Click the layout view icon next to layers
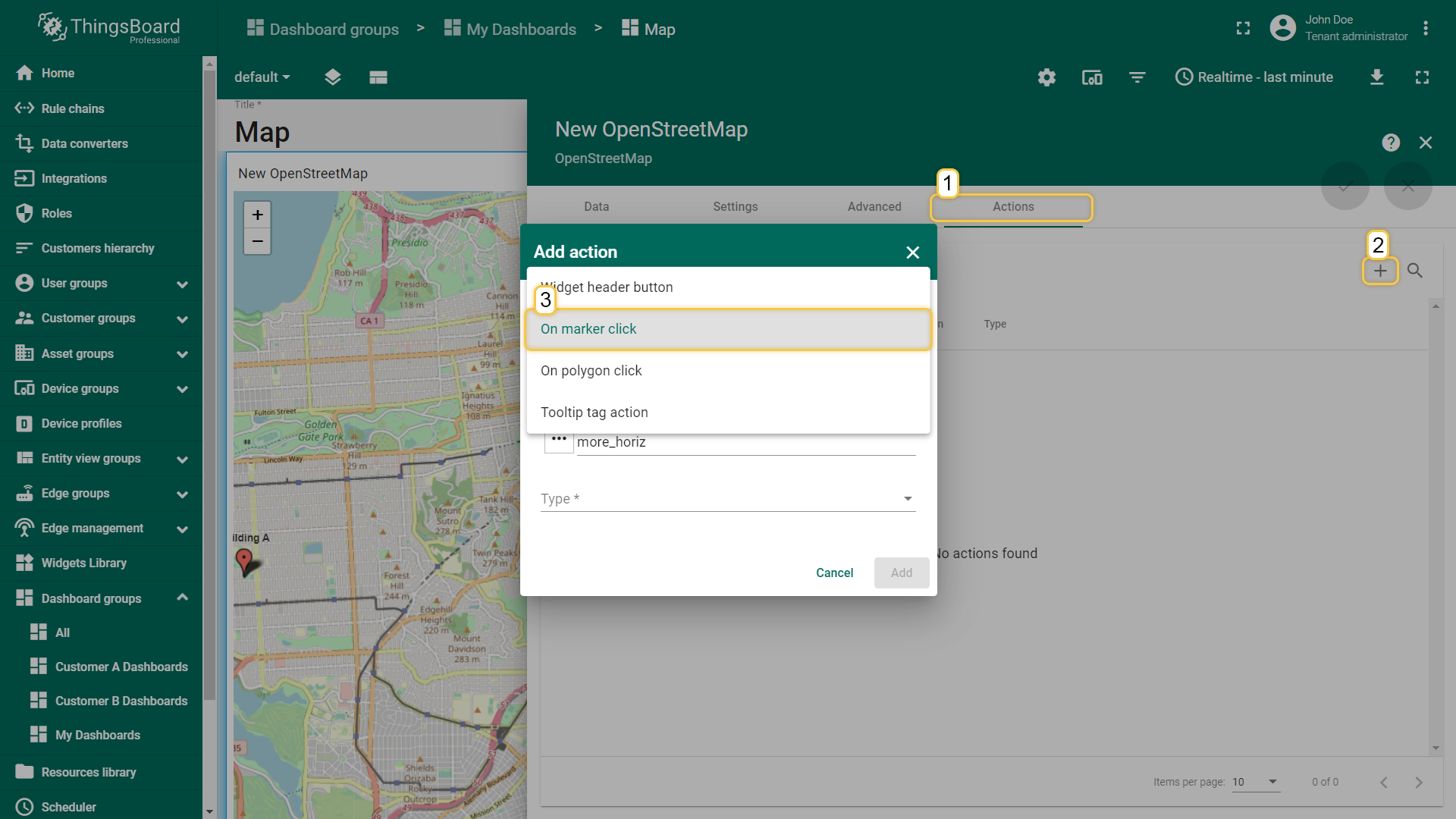 378,77
